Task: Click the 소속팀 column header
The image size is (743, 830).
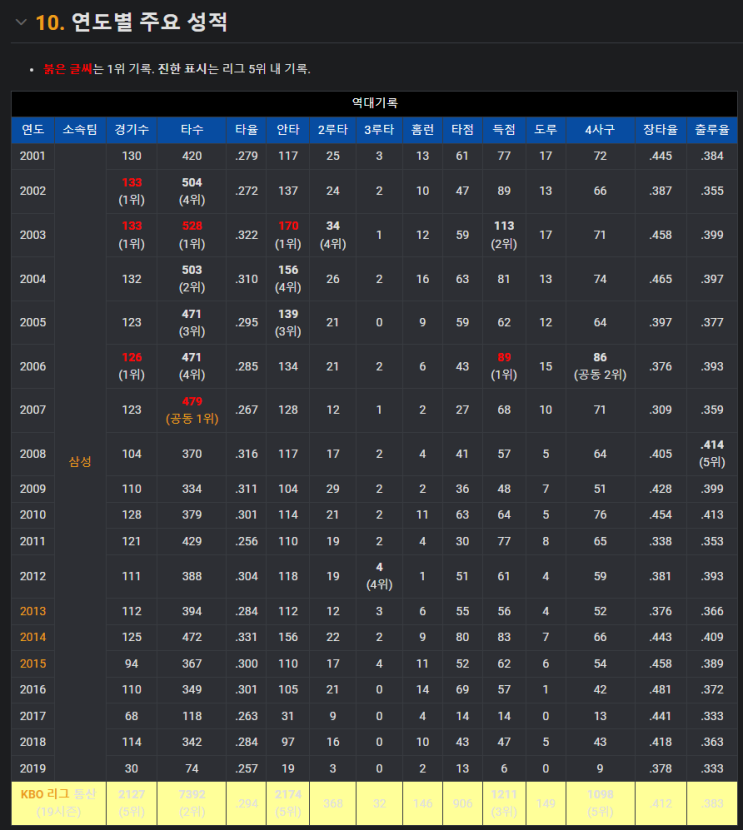Action: tap(80, 130)
